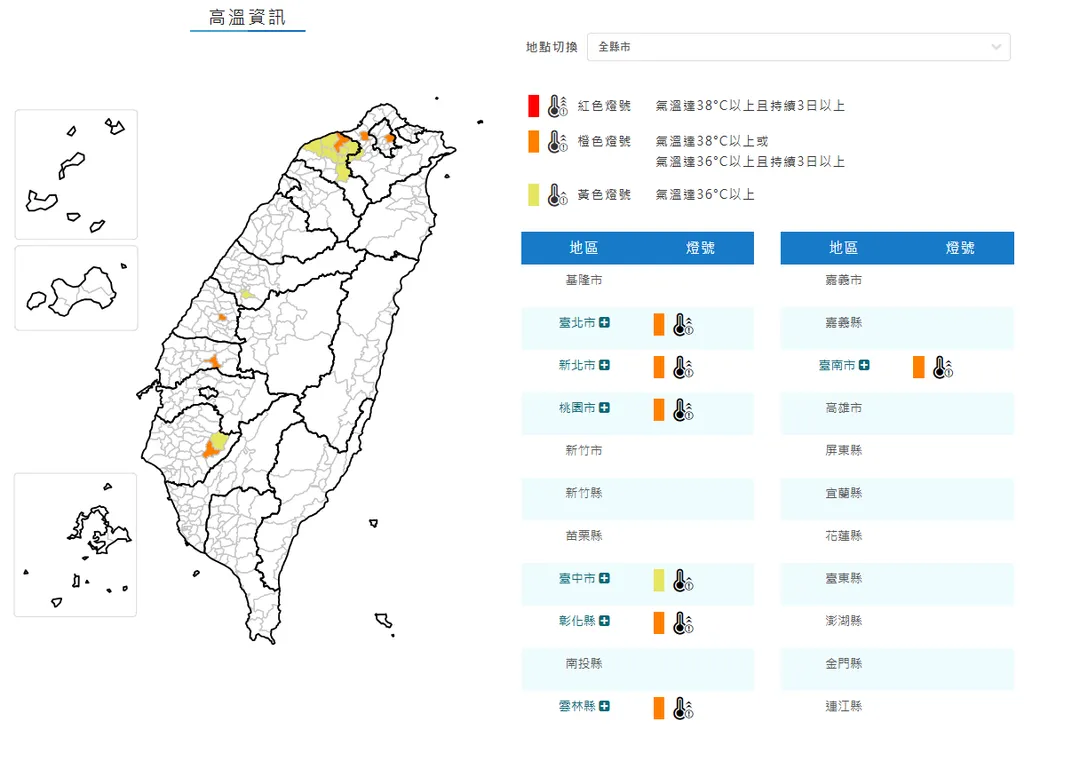Screen dimensions: 1080x760
Task: Click 新竹市 in the region table
Action: click(x=583, y=451)
